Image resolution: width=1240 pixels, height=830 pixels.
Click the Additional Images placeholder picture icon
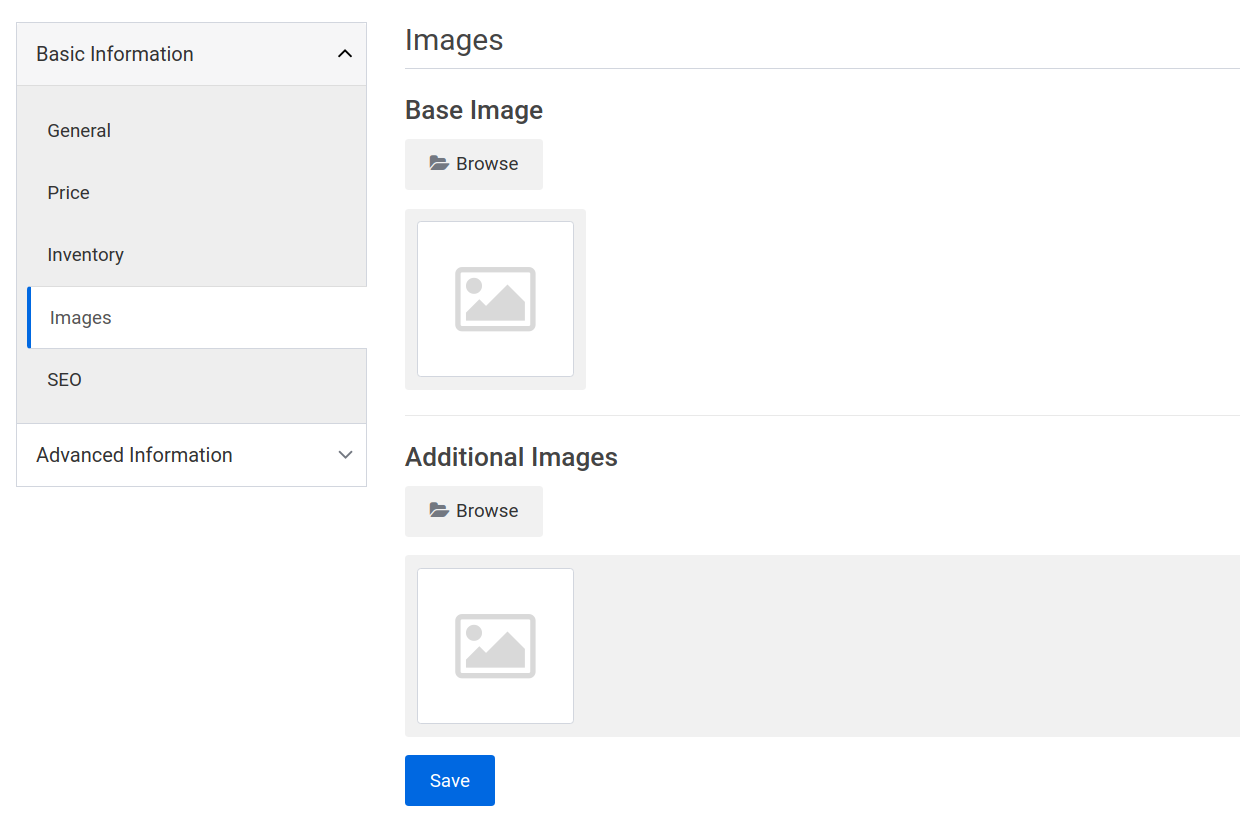(495, 645)
